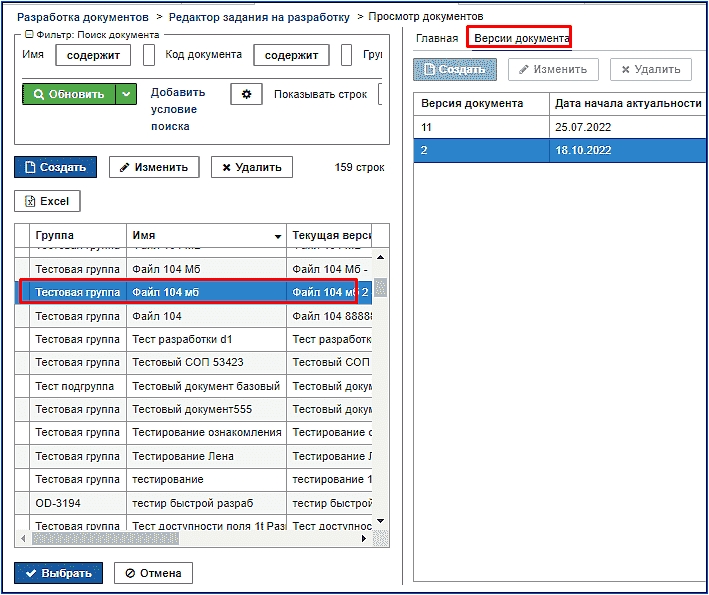Open the 'содержит' operator for Имя
Image resolution: width=709 pixels, height=595 pixels.
93,55
